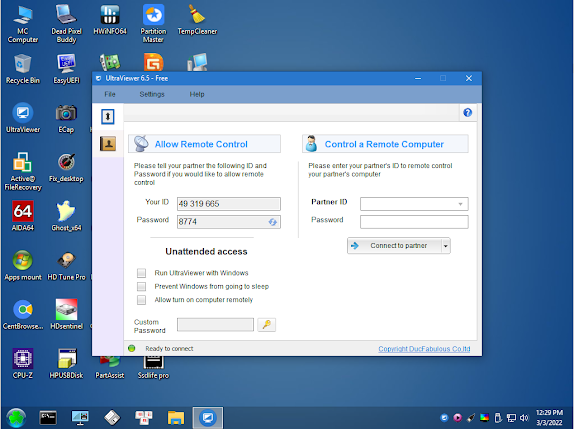Select the Apps mount desktop icon
This screenshot has width=574, height=429.
pos(23,265)
